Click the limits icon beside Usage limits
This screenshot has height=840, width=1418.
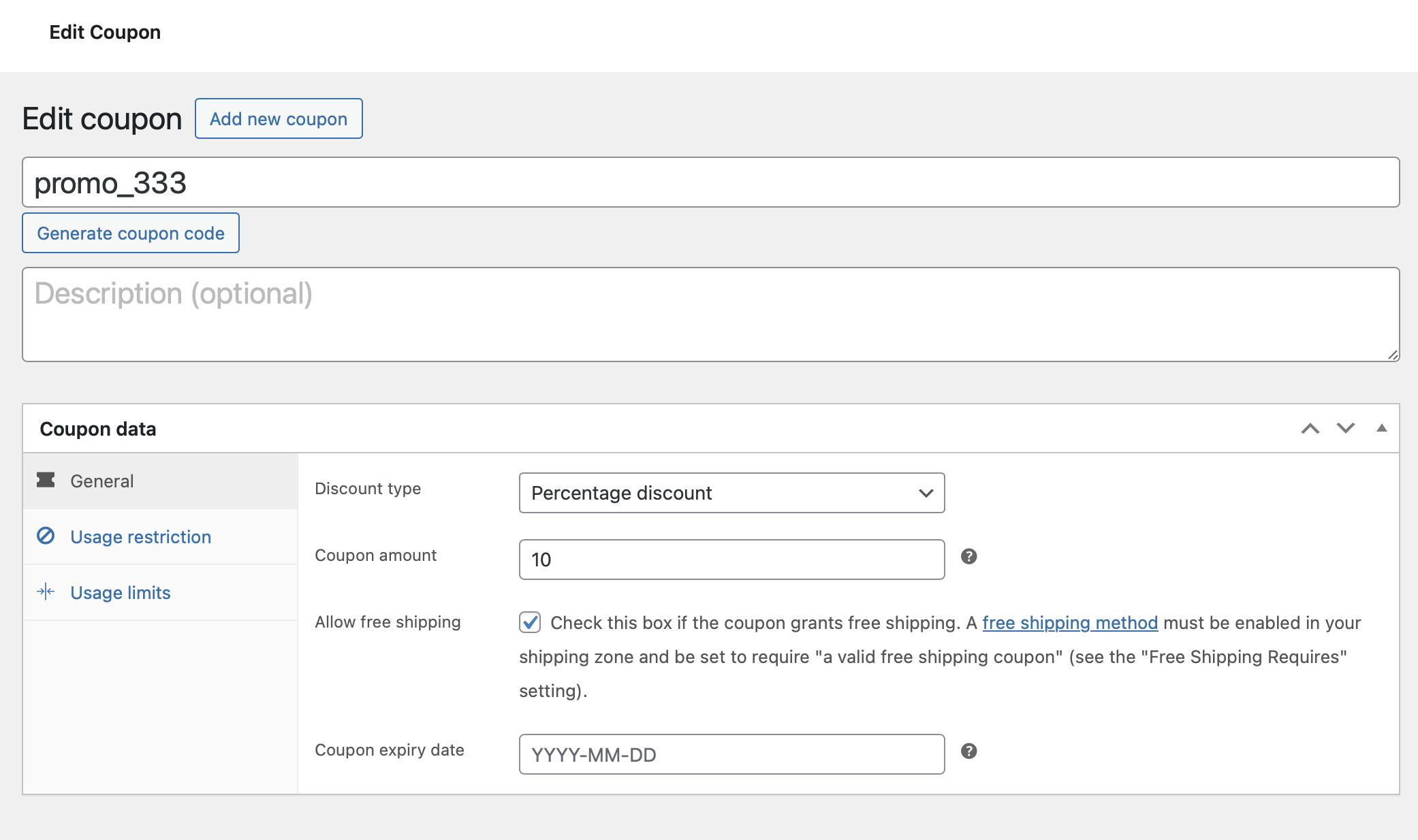click(45, 592)
